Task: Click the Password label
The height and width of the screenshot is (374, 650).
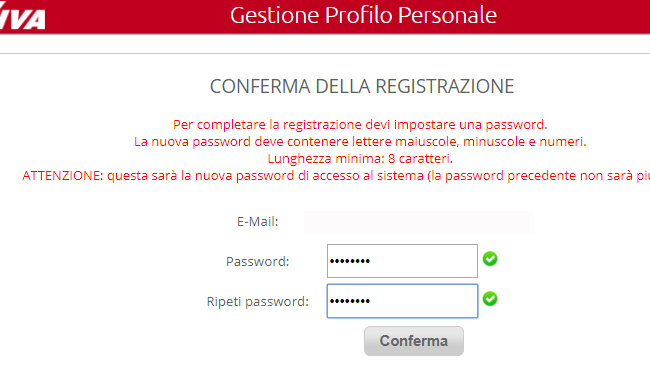Action: pos(257,262)
